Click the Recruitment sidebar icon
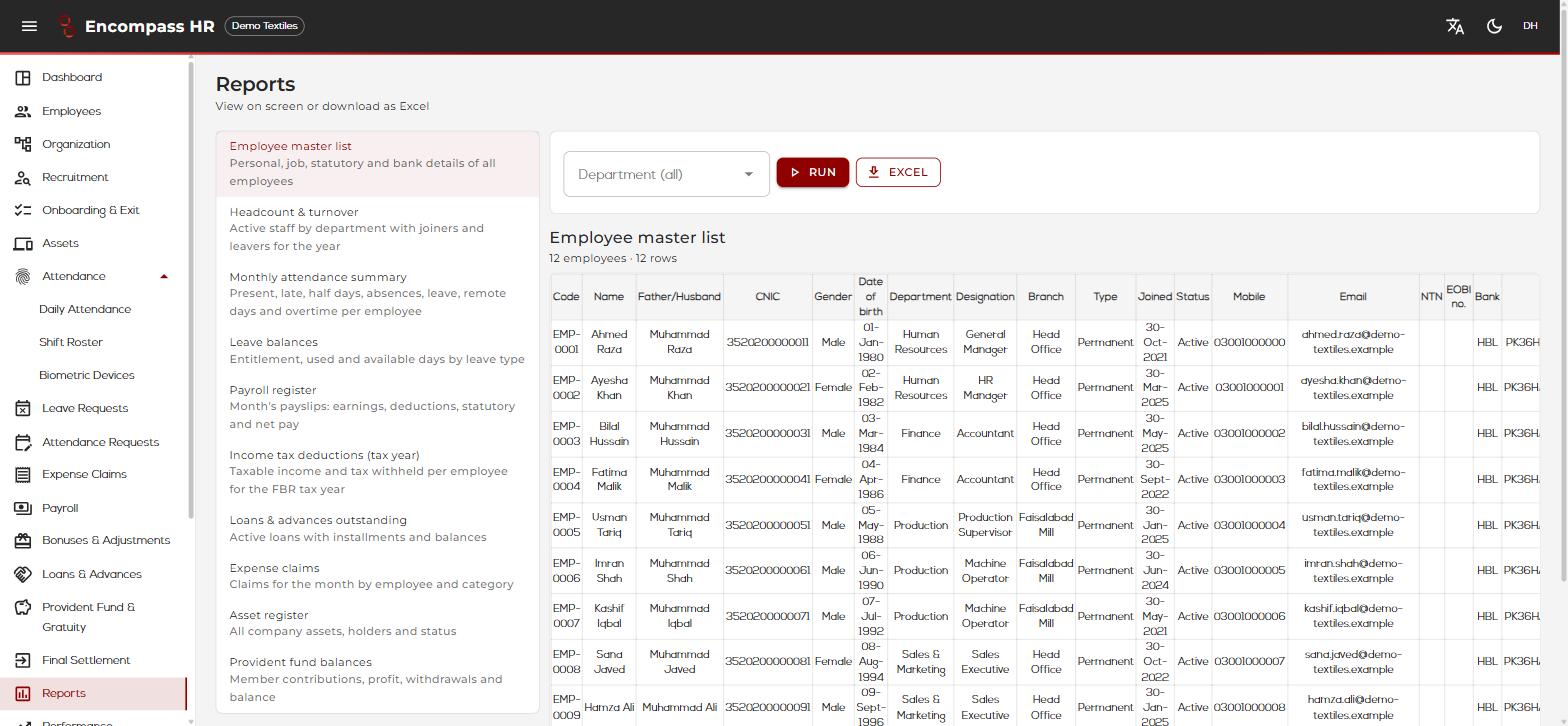 click(23, 177)
